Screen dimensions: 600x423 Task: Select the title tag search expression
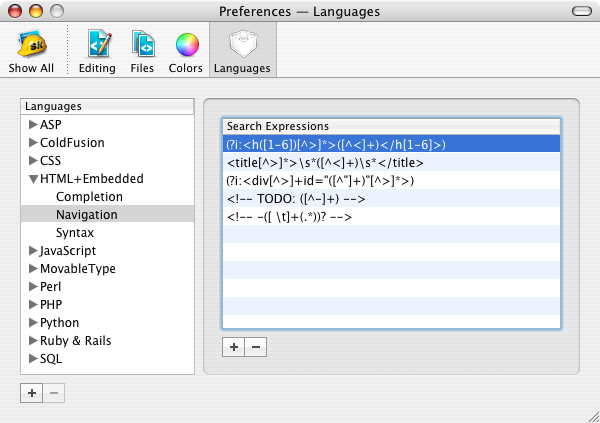[325, 163]
